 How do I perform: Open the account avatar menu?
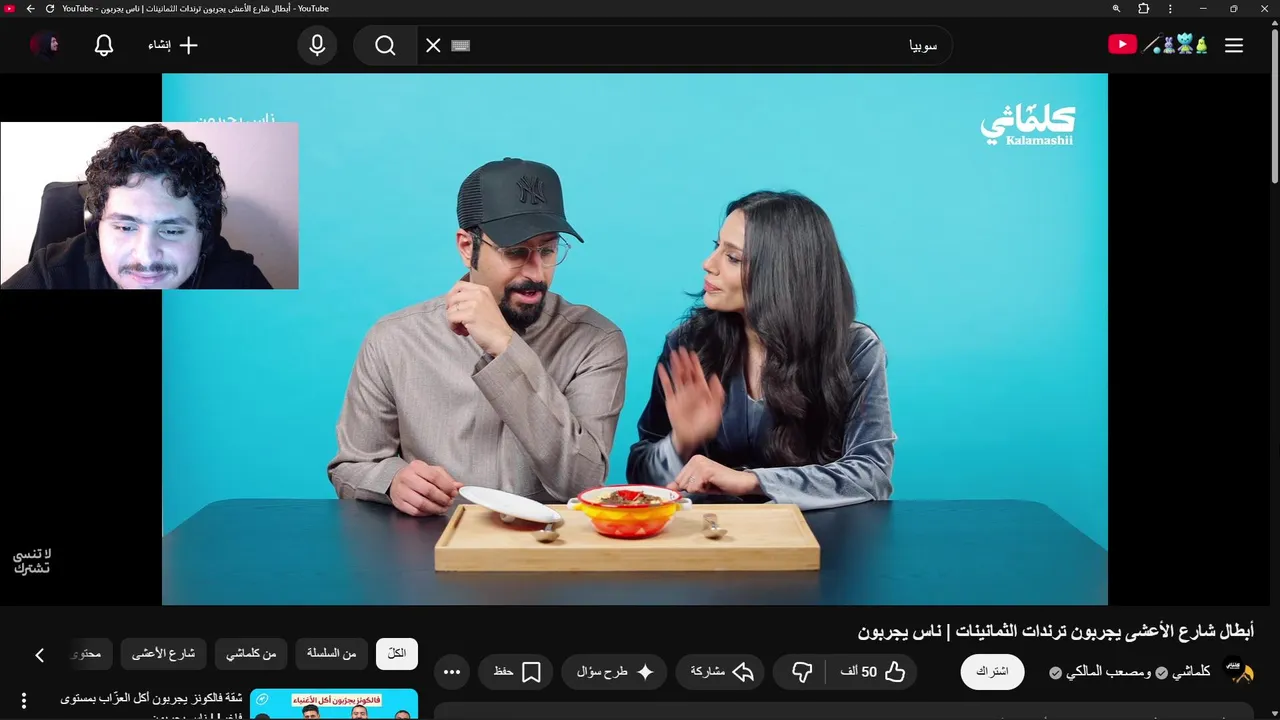pos(45,45)
